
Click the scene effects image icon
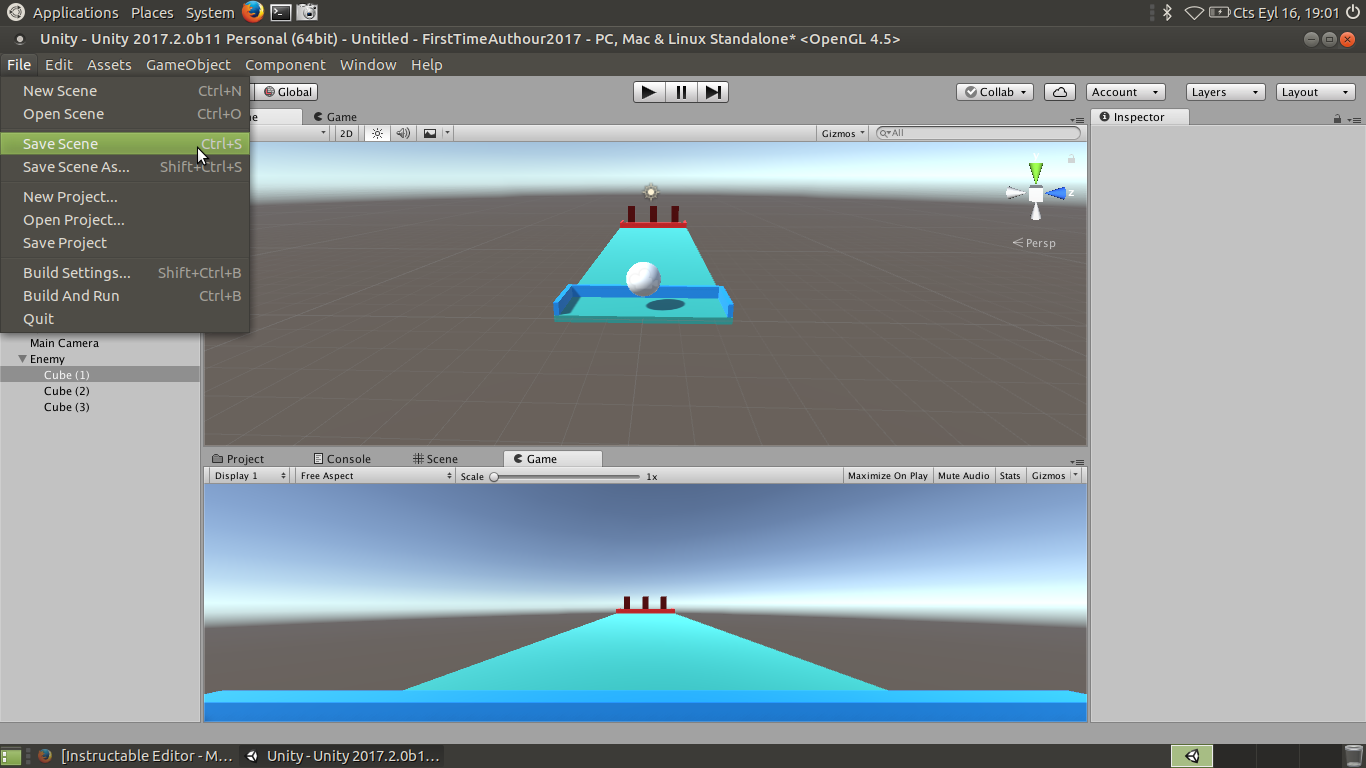point(430,133)
